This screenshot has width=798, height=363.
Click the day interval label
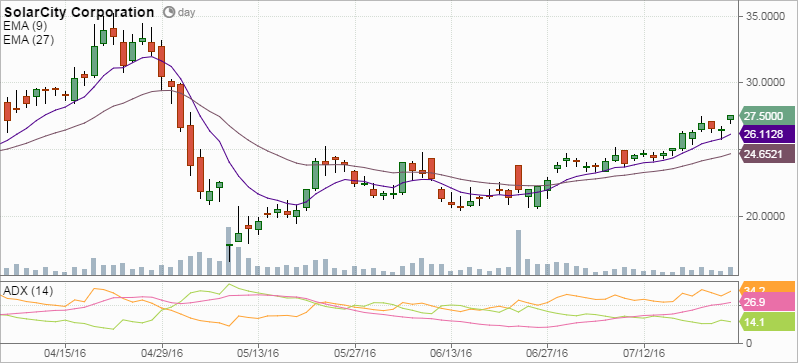click(x=186, y=13)
